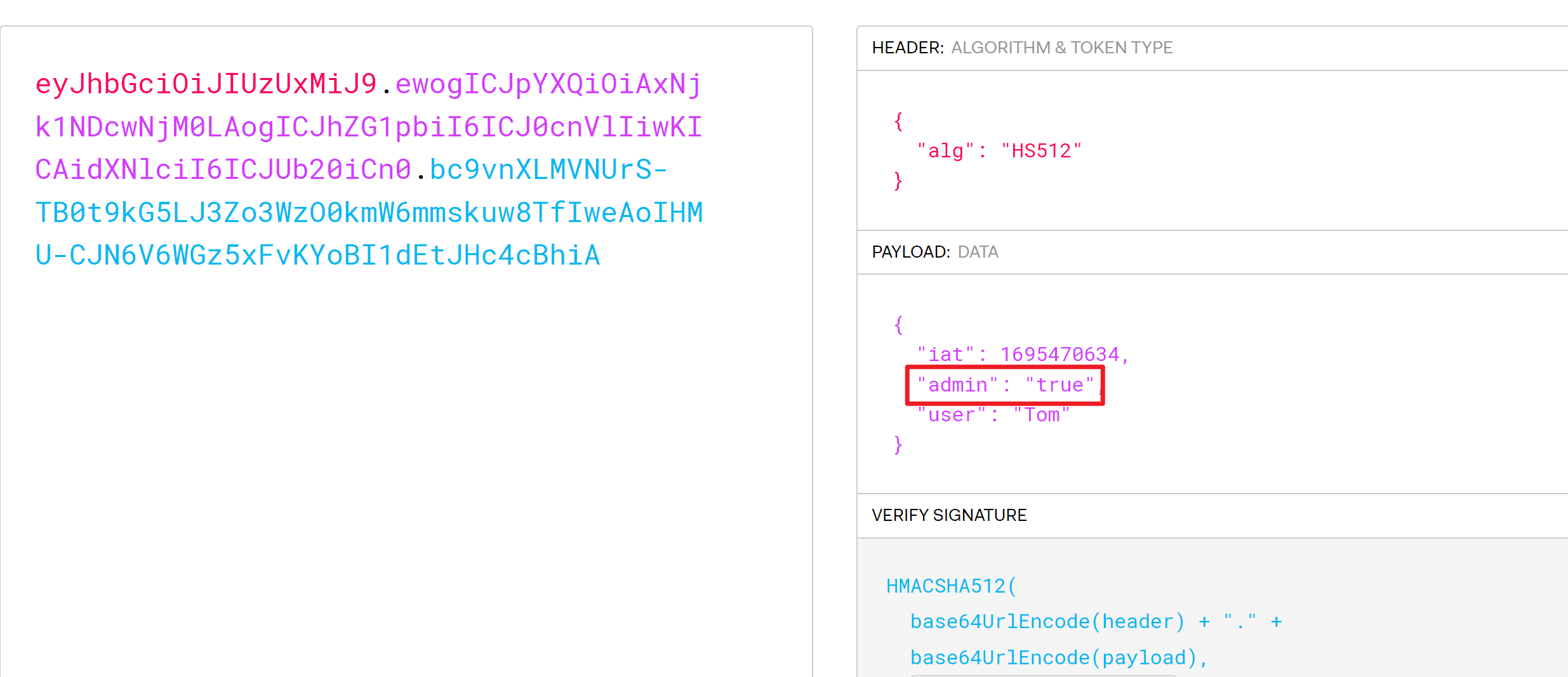
Task: Click the signature line starting TB0t9kG5LJ3Zo3
Action: point(369,213)
